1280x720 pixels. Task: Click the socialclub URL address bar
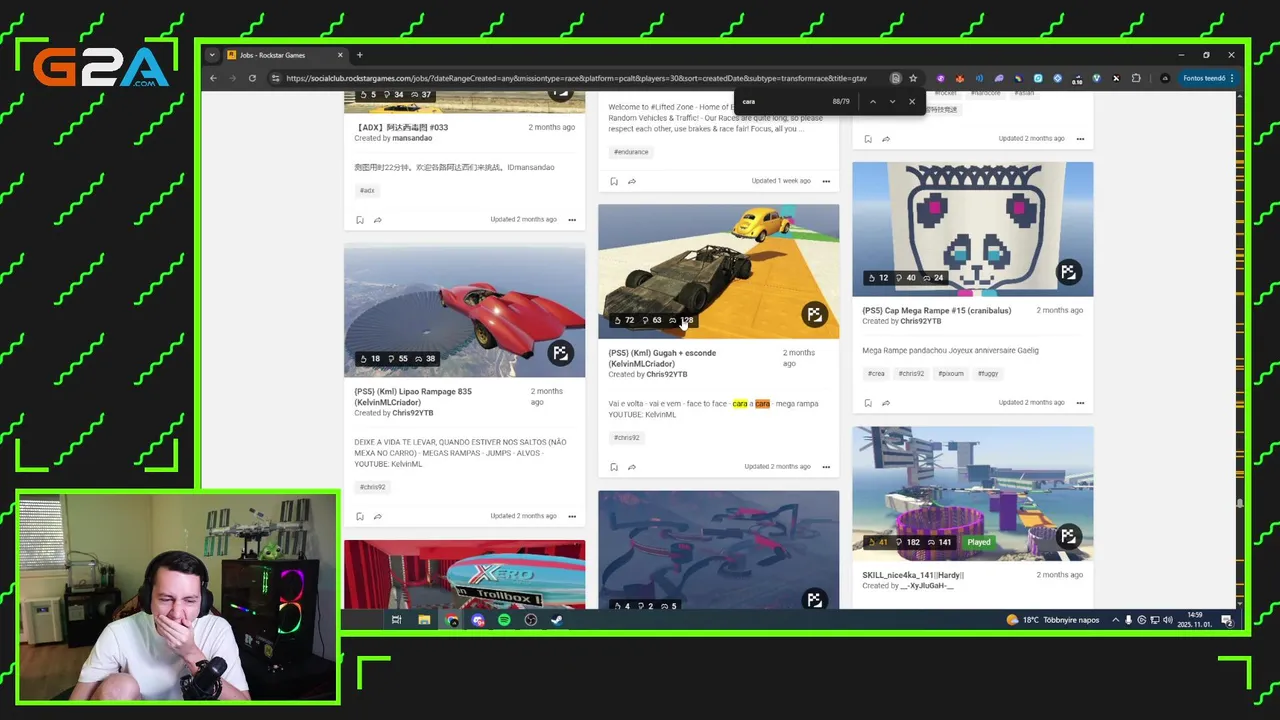(x=576, y=78)
